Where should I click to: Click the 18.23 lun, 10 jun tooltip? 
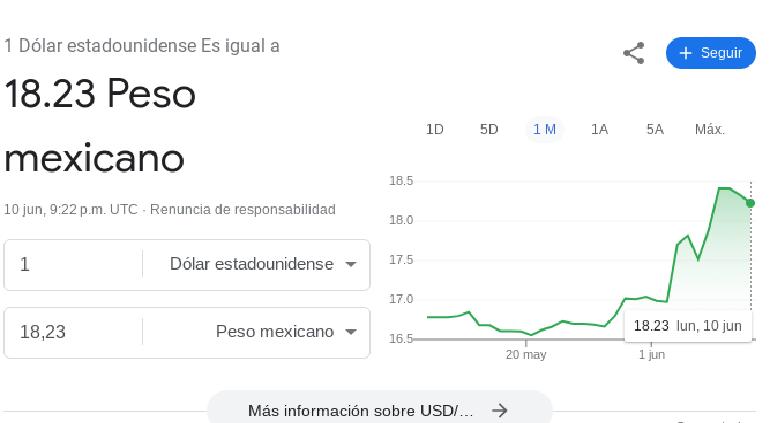[688, 326]
